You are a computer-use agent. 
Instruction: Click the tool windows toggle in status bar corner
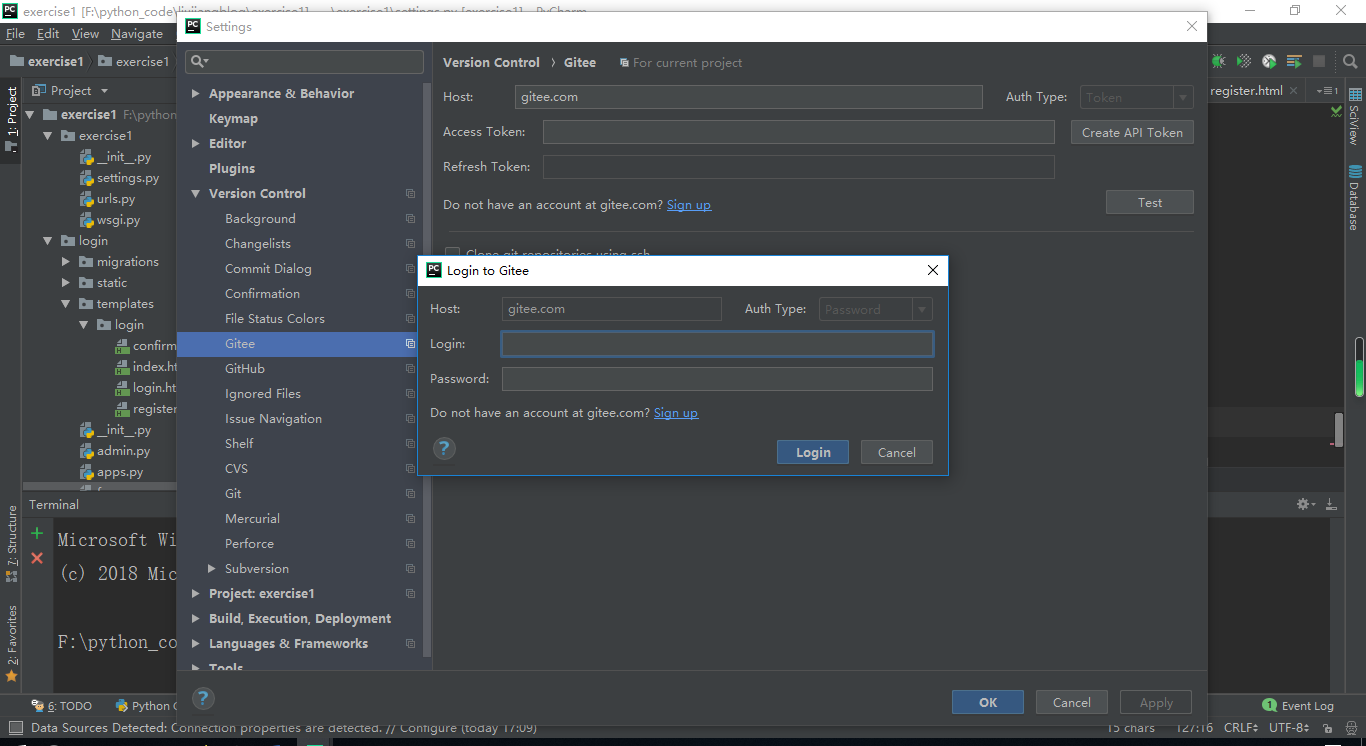[14, 728]
